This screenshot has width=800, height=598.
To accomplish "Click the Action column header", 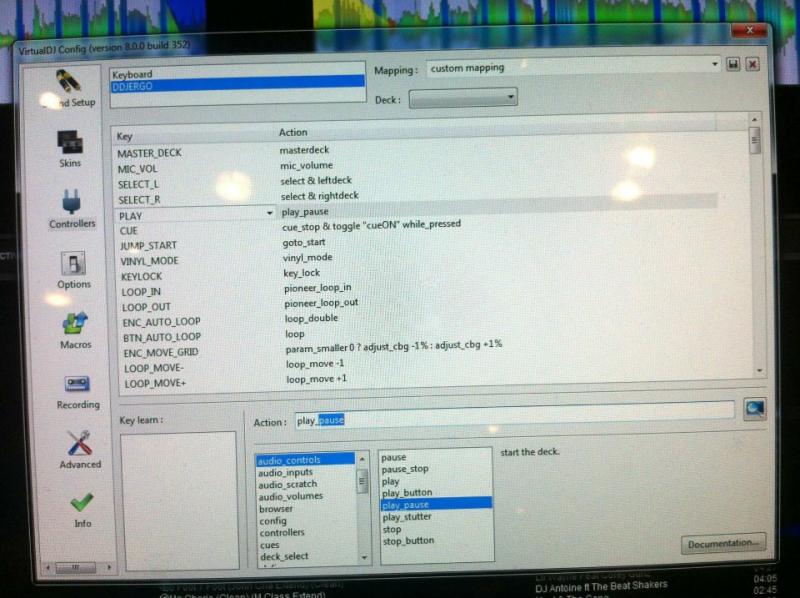I will click(293, 132).
